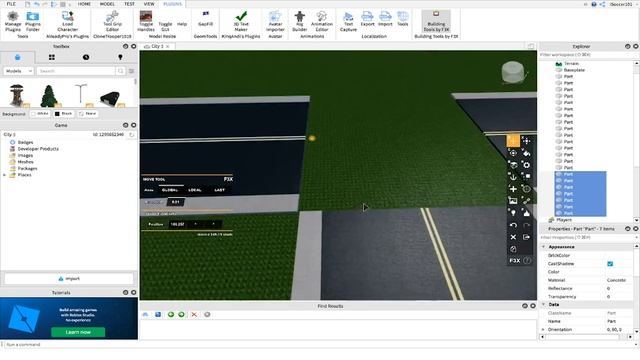The image size is (640, 360).
Task: Open Manage Plugins
Action: tap(13, 22)
